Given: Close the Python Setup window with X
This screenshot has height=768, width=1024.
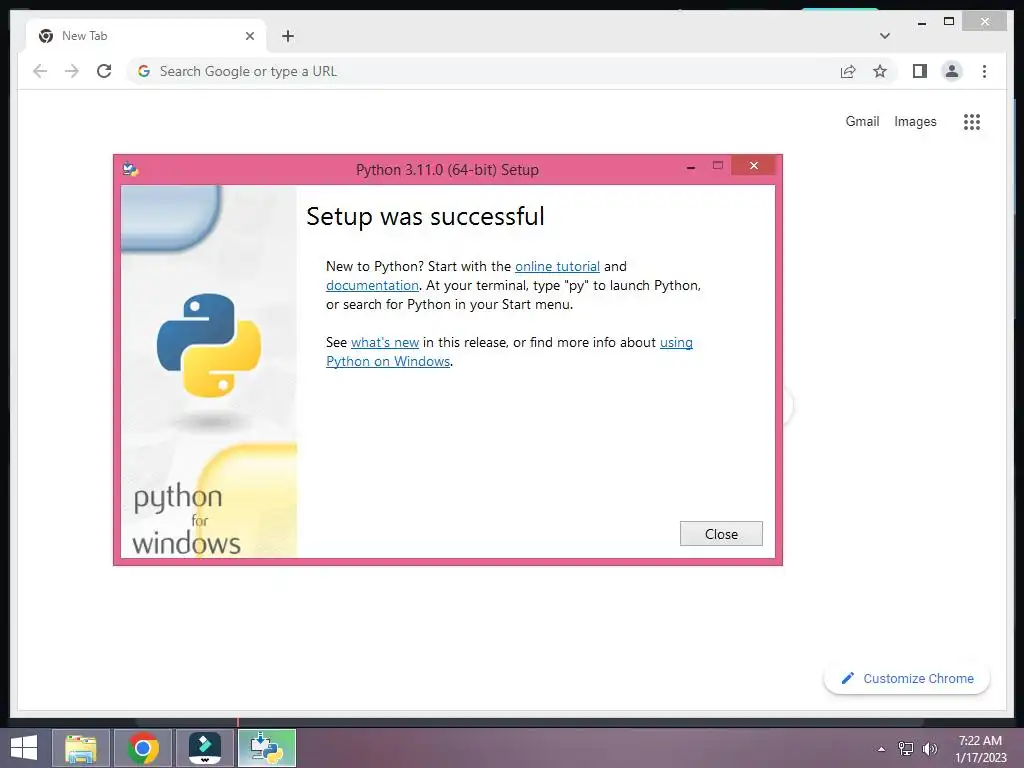Looking at the screenshot, I should [754, 166].
